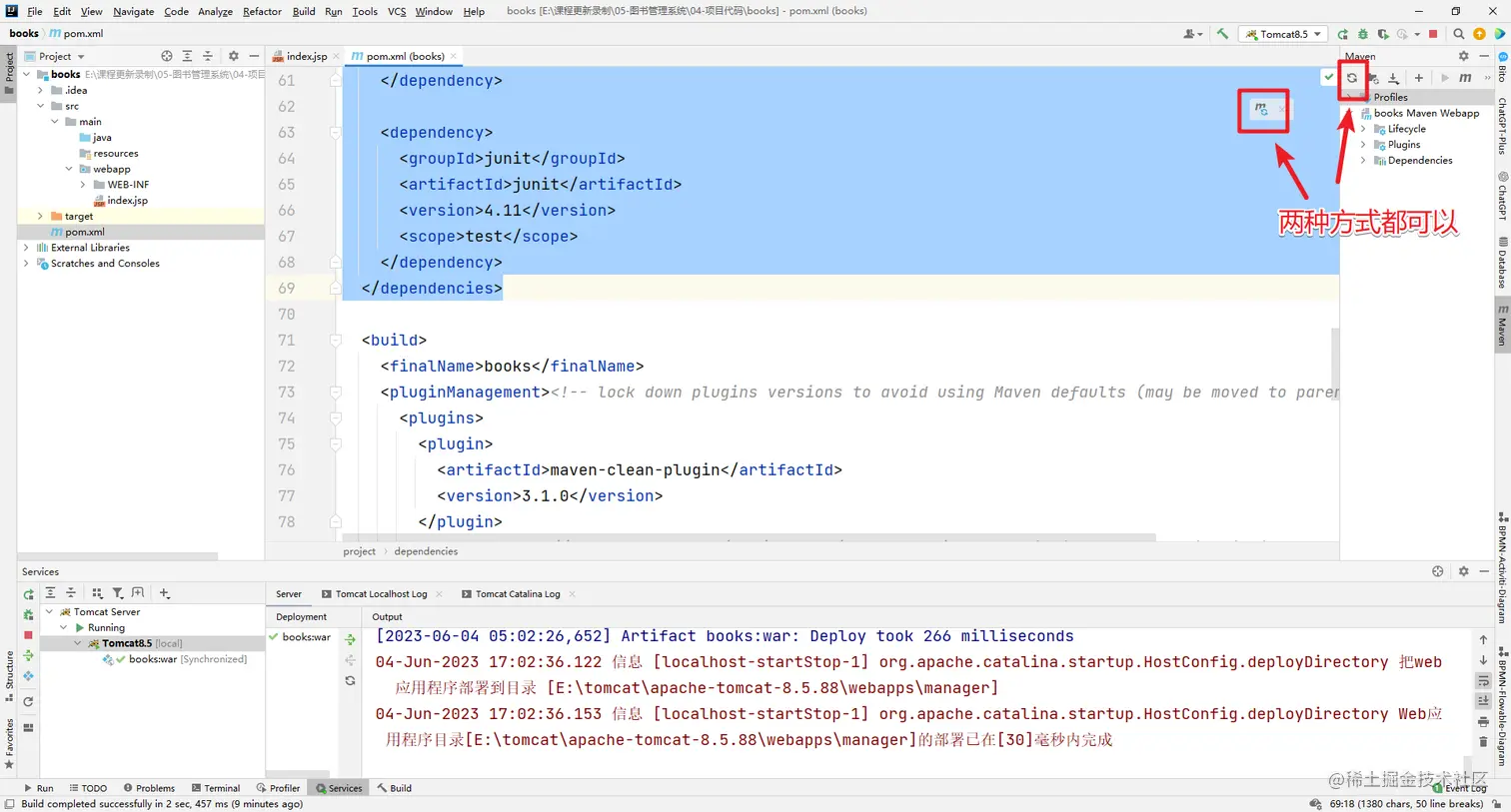Click Collapse All icon in Project panel

click(x=208, y=56)
